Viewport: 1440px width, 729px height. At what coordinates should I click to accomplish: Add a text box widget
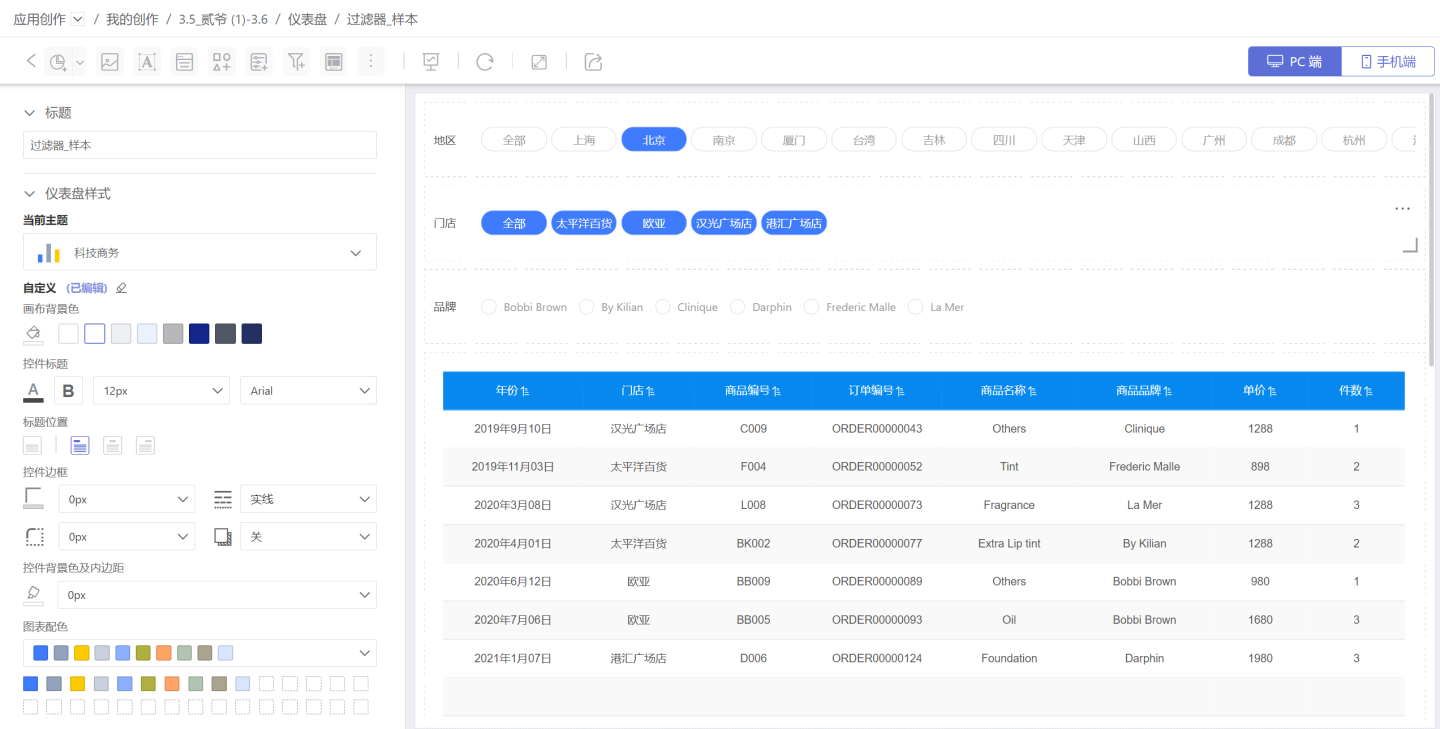[147, 62]
